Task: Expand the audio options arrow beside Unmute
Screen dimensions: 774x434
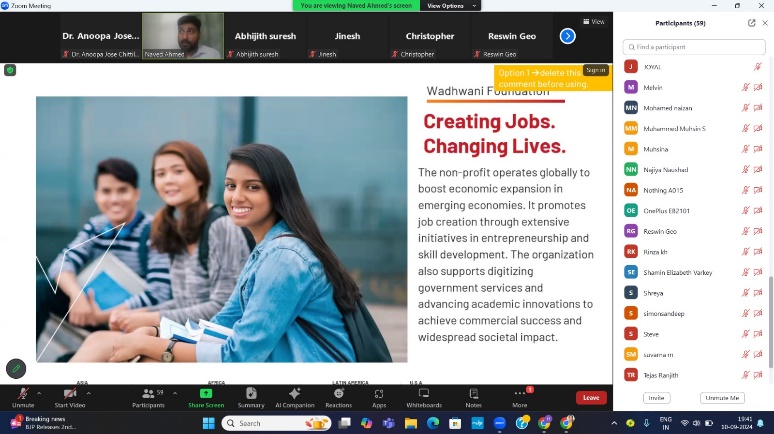Action: [39, 394]
